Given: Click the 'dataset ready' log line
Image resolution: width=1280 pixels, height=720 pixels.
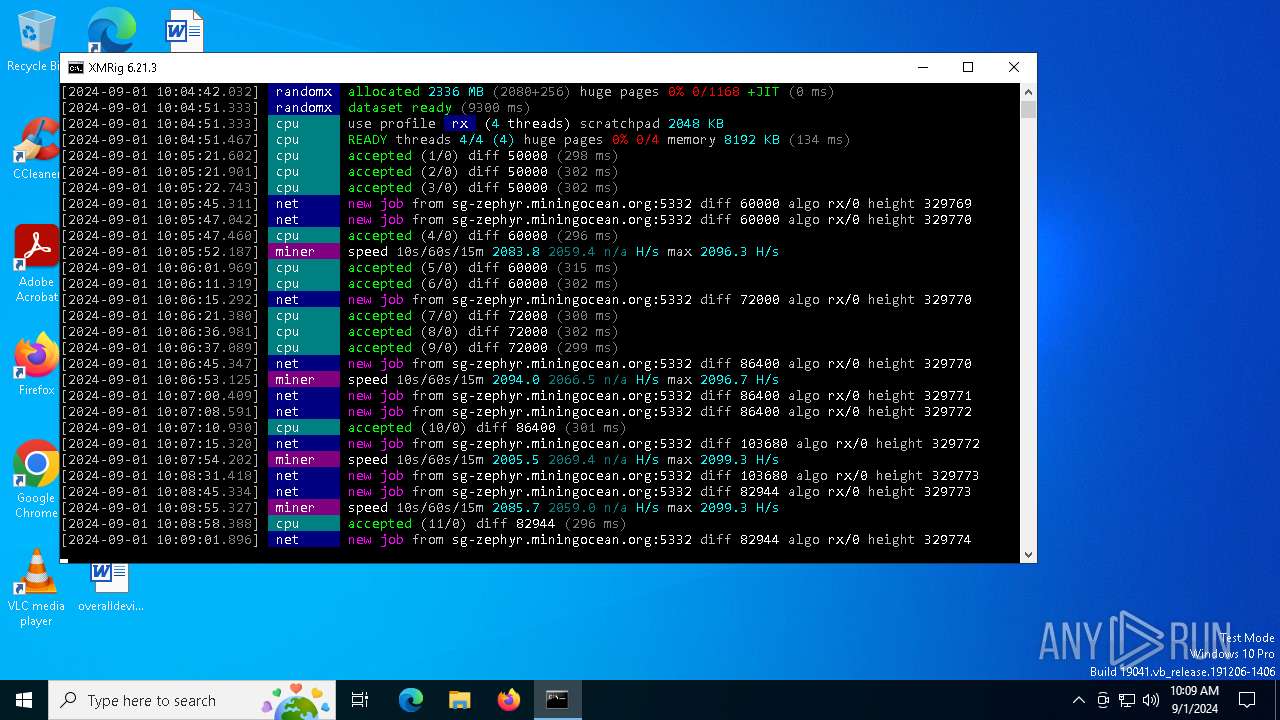Looking at the screenshot, I should point(297,108).
